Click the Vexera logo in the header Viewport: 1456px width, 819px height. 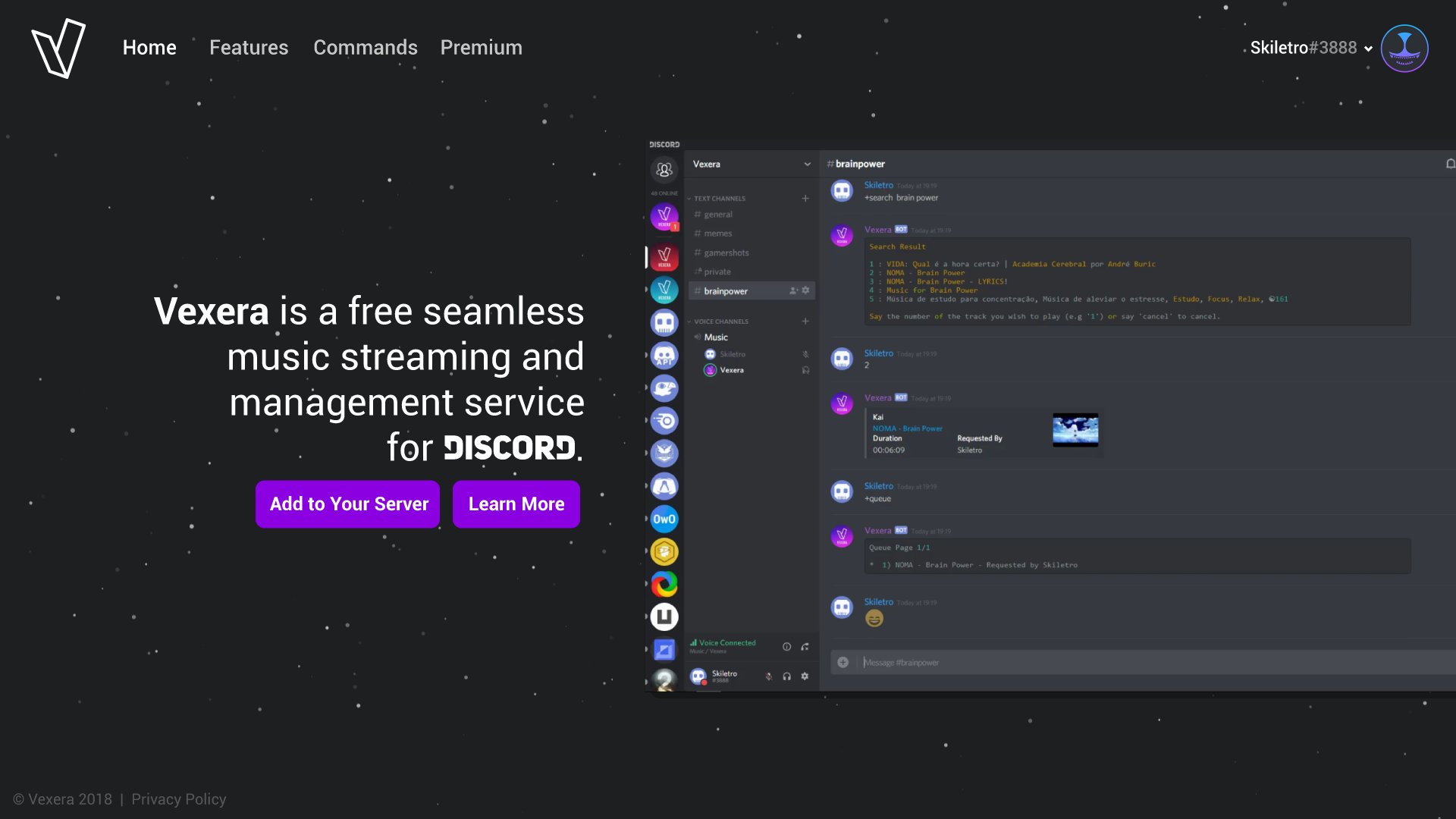tap(58, 48)
